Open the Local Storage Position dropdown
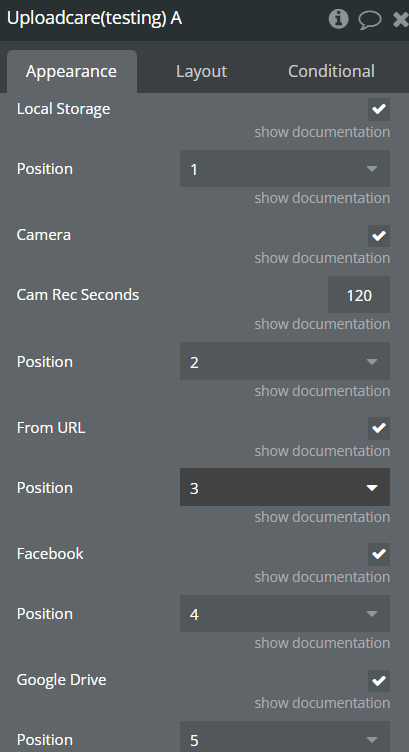 coord(285,169)
